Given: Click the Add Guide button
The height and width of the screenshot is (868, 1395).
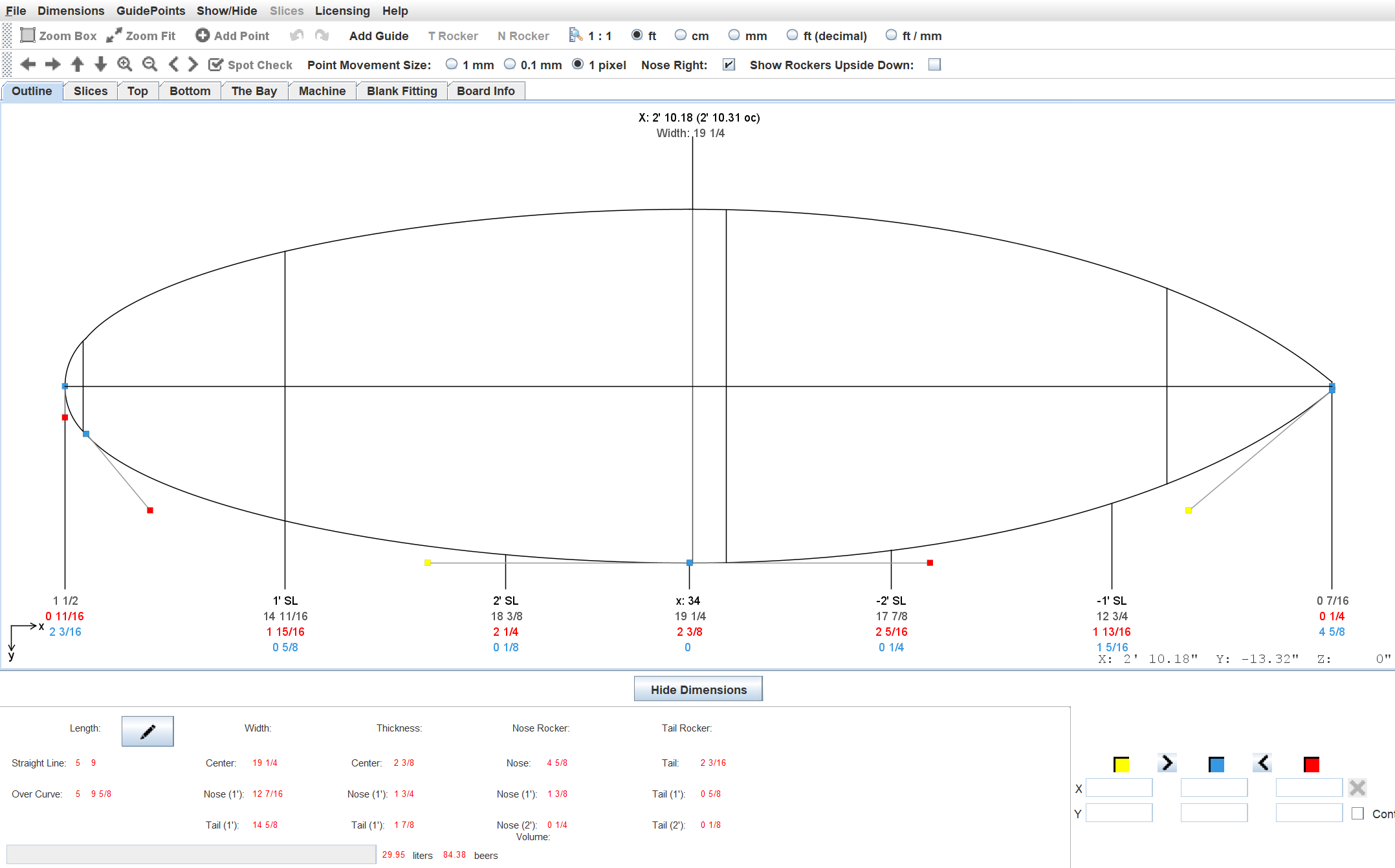Looking at the screenshot, I should [379, 36].
